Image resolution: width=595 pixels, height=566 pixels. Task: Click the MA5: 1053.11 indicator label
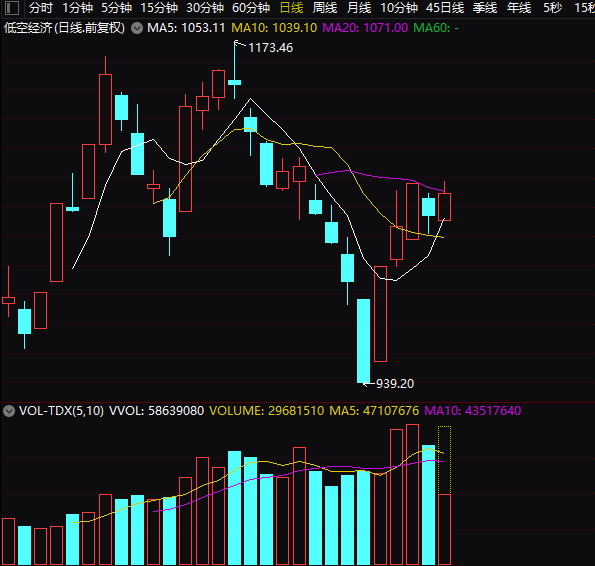(186, 28)
